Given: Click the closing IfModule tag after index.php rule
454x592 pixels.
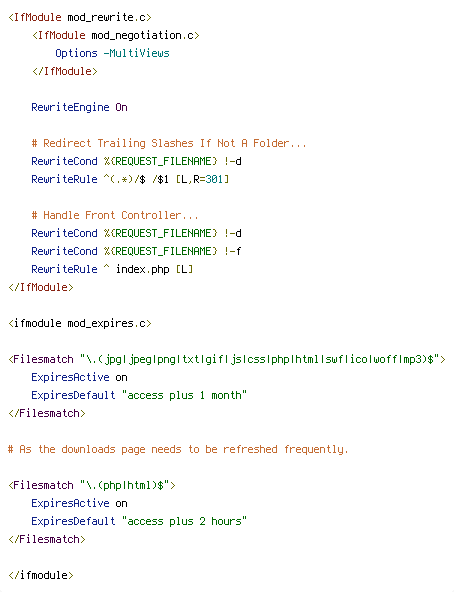Looking at the screenshot, I should 41,287.
